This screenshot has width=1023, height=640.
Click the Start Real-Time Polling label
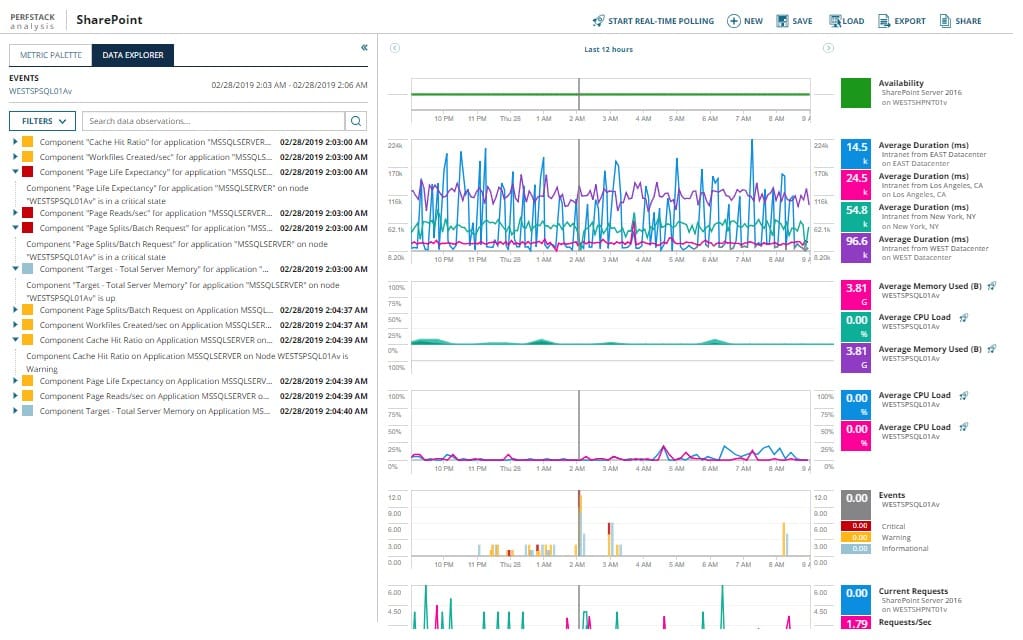pos(661,21)
